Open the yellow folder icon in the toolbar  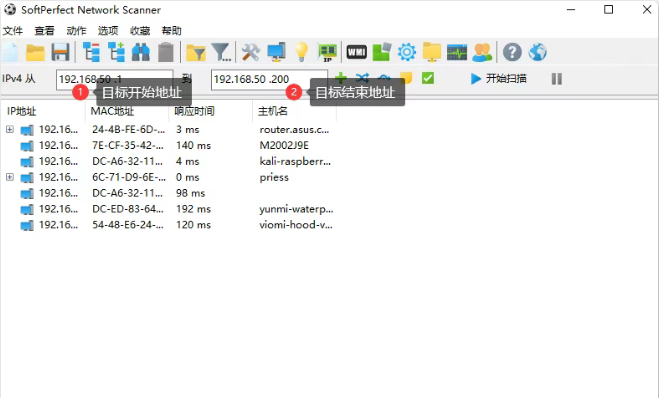(x=35, y=52)
